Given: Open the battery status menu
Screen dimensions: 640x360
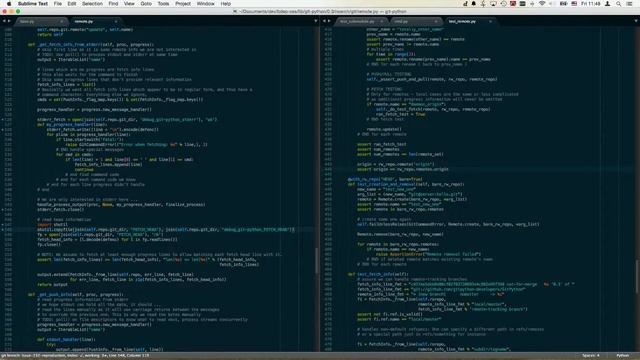Looking at the screenshot, I should pyautogui.click(x=563, y=4).
